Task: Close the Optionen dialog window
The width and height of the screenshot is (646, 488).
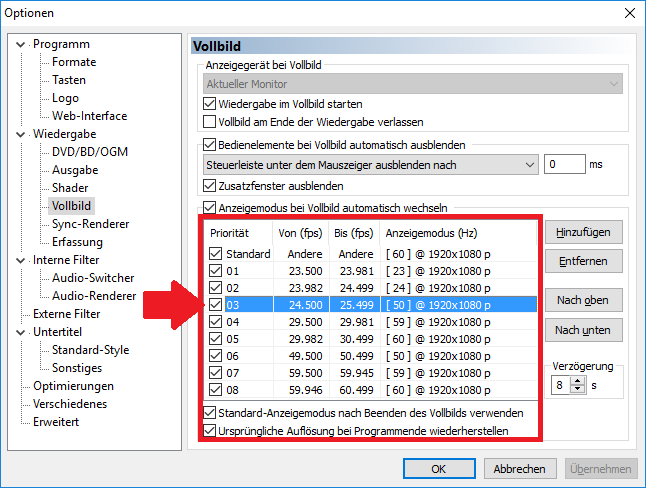Action: [x=630, y=13]
